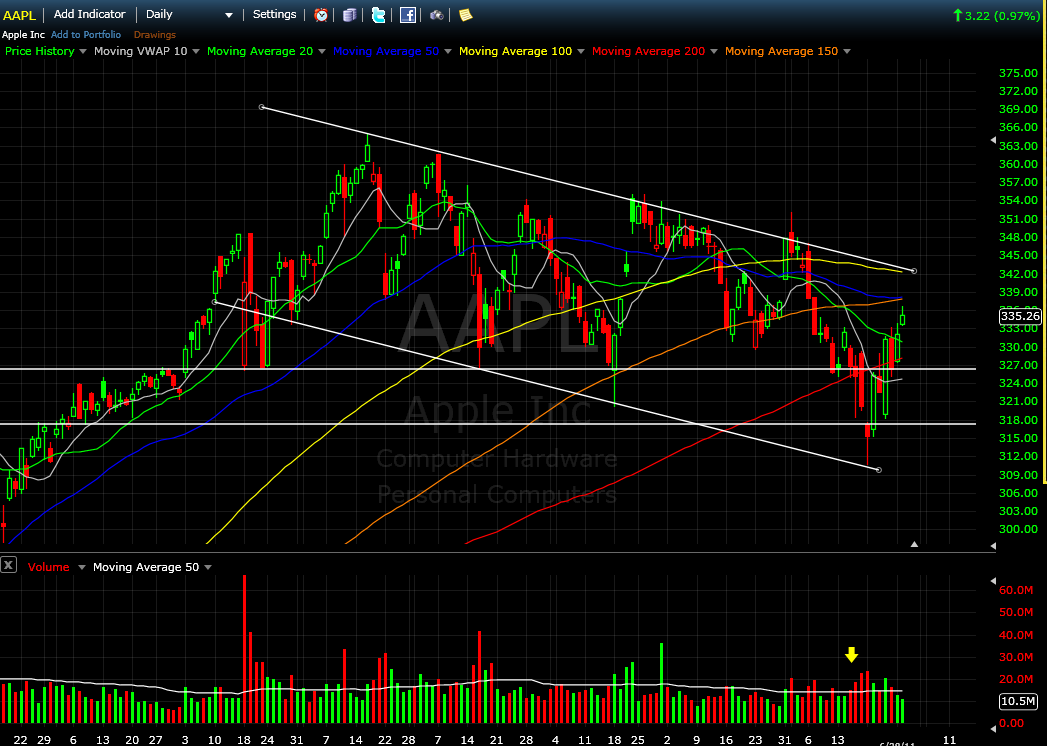The width and height of the screenshot is (1047, 746).
Task: Expand the Moving Average 150 indicator menu
Action: (847, 51)
